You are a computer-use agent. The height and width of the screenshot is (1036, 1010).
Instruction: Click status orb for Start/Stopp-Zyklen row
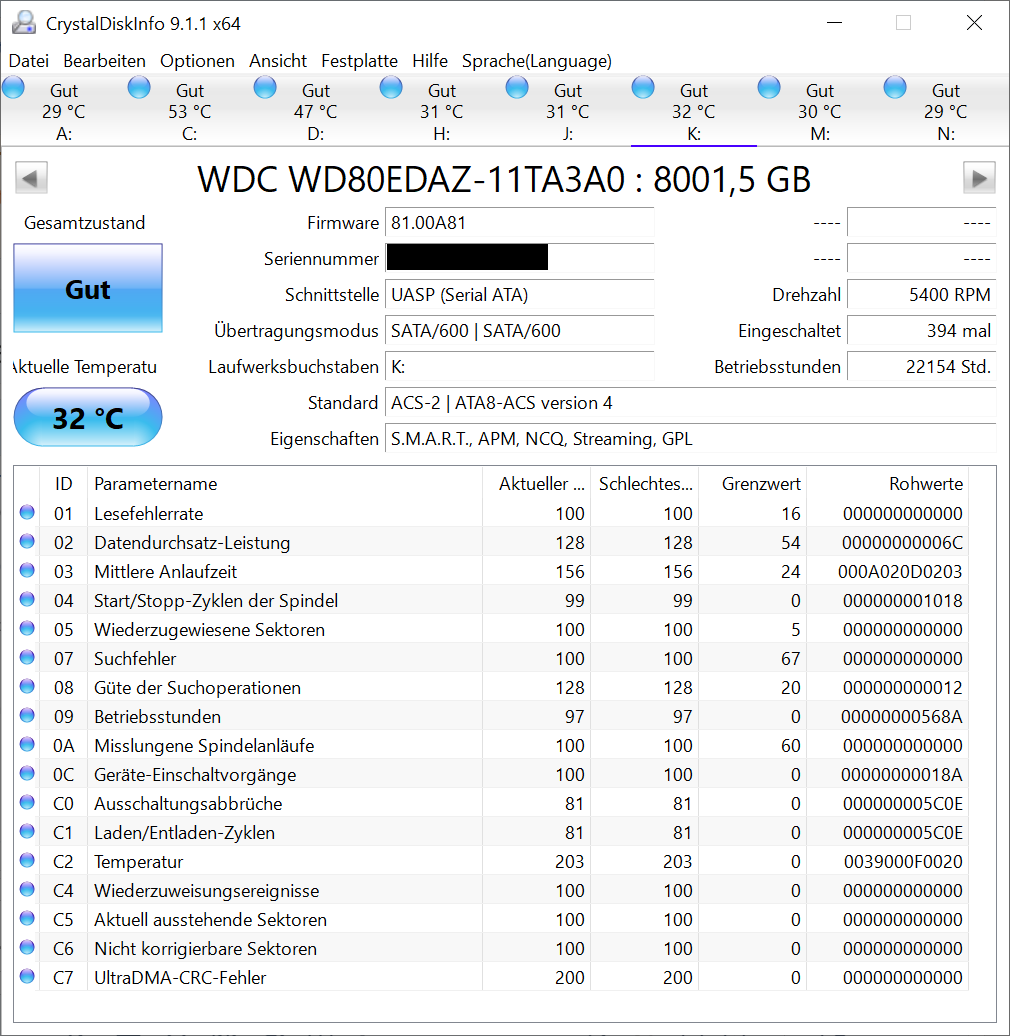pos(27,599)
